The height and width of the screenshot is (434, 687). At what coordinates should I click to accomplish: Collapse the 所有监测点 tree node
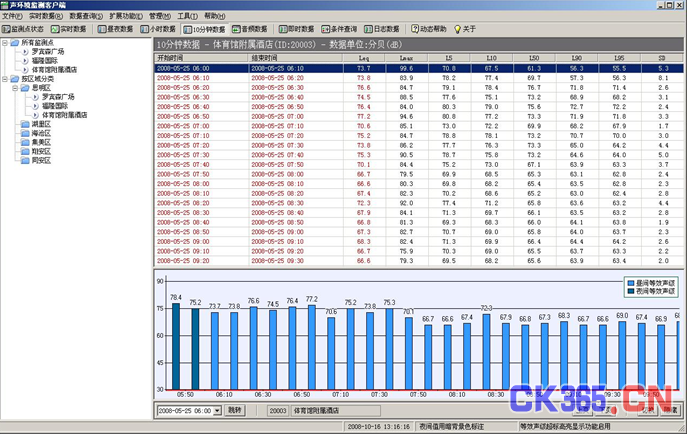coord(5,43)
